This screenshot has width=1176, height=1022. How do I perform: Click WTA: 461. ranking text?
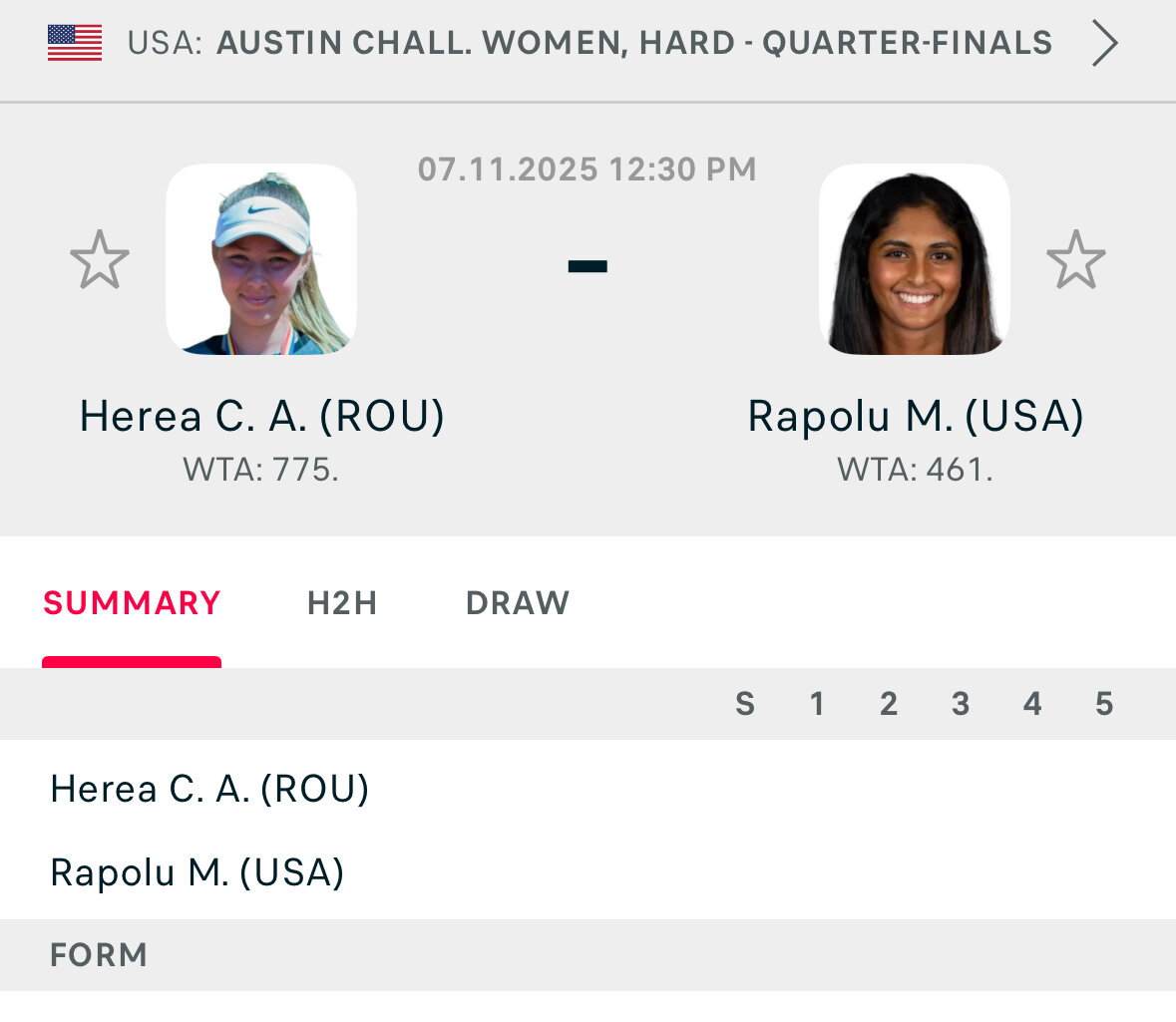(915, 469)
